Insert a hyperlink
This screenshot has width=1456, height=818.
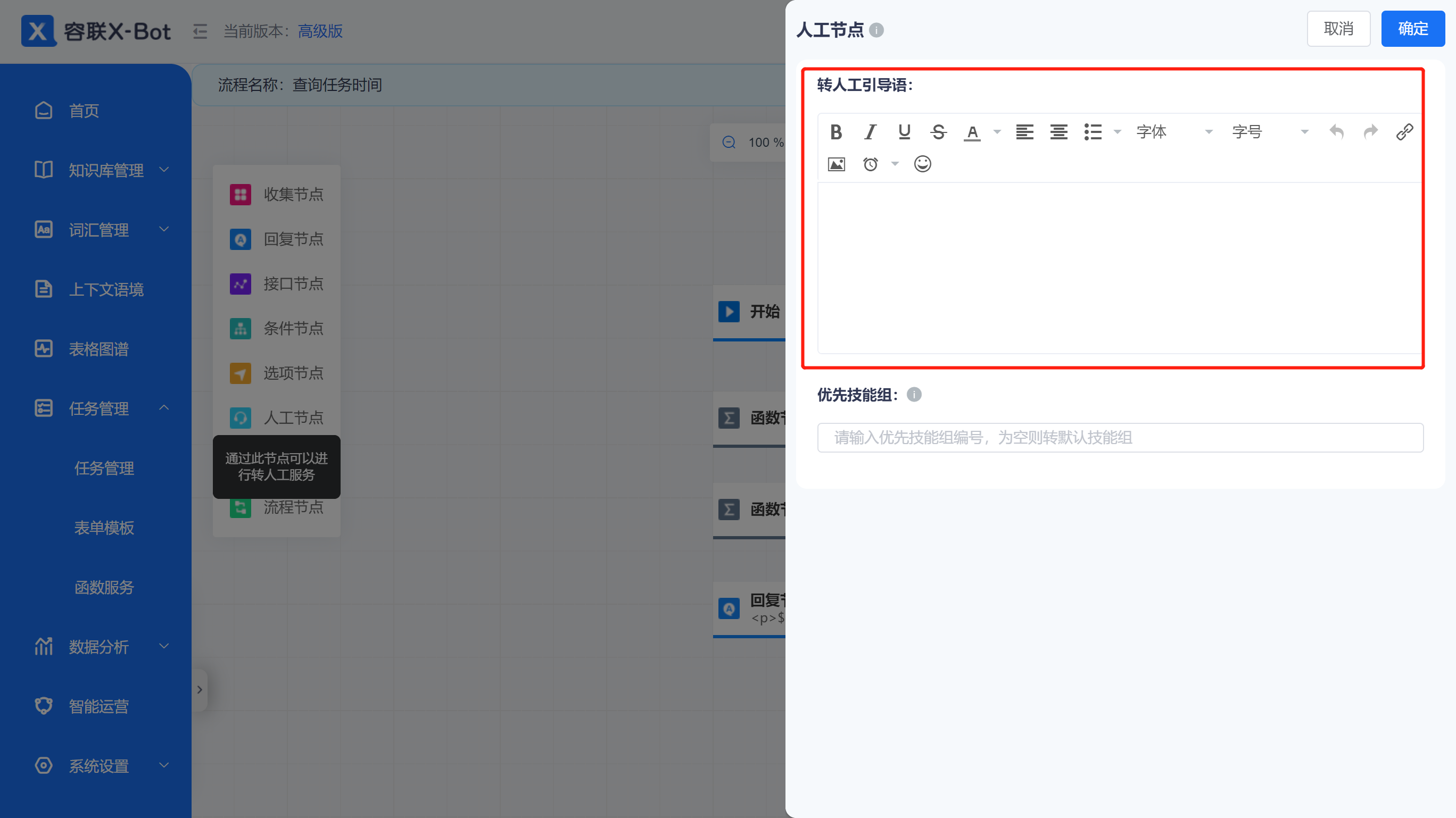coord(1404,132)
